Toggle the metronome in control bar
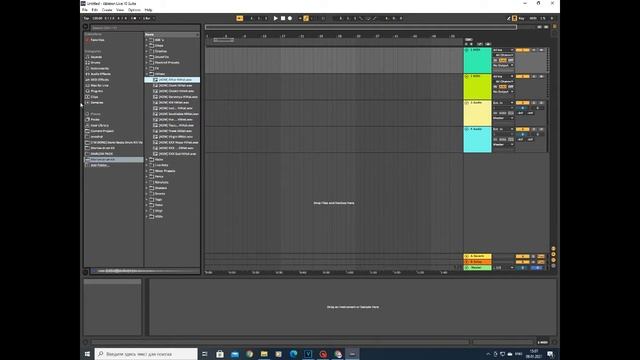Screen dimensions: 640x360 click(x=134, y=18)
